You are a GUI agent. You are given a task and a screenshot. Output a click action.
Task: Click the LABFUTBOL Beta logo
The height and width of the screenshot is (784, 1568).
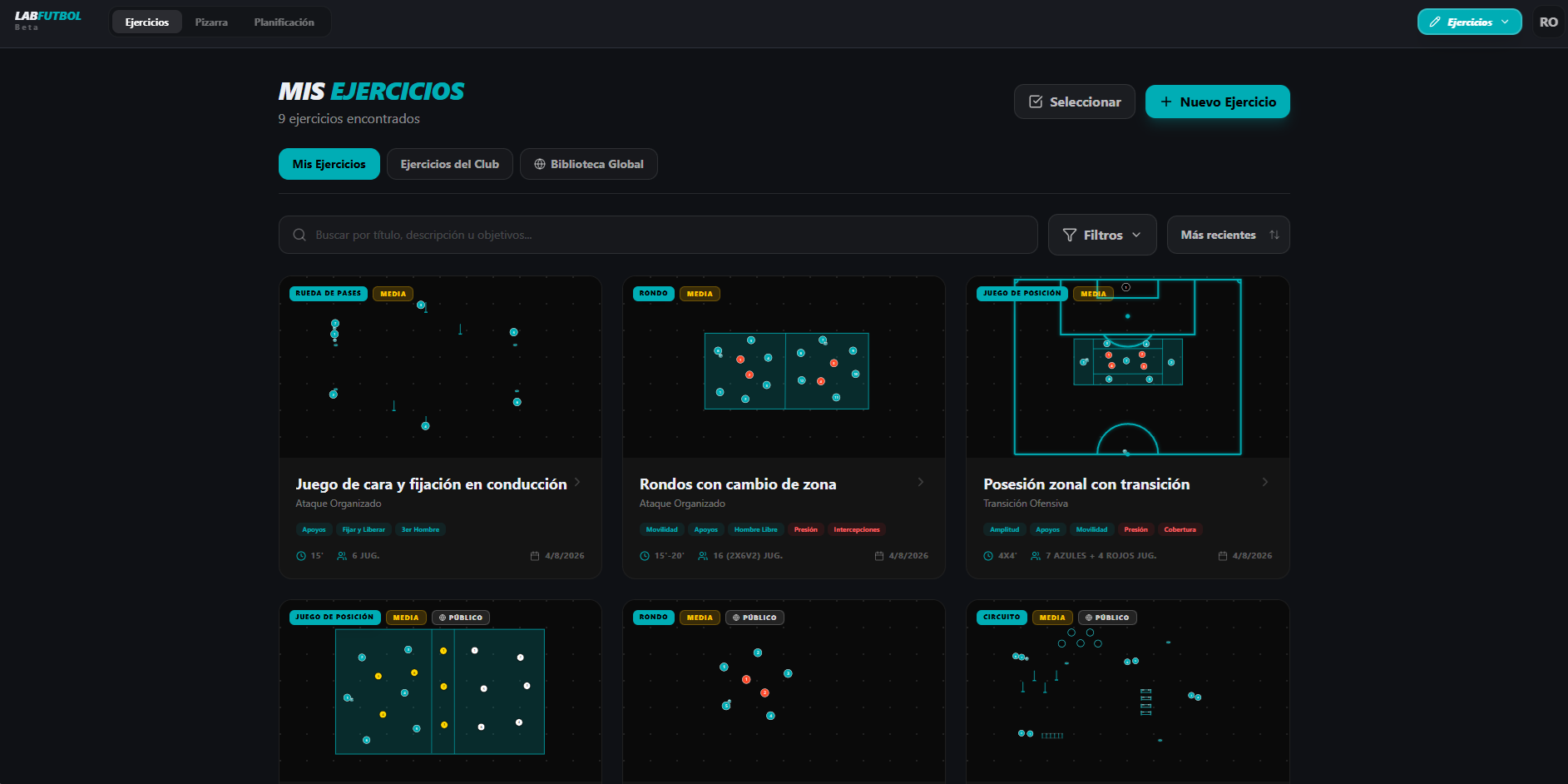point(47,21)
